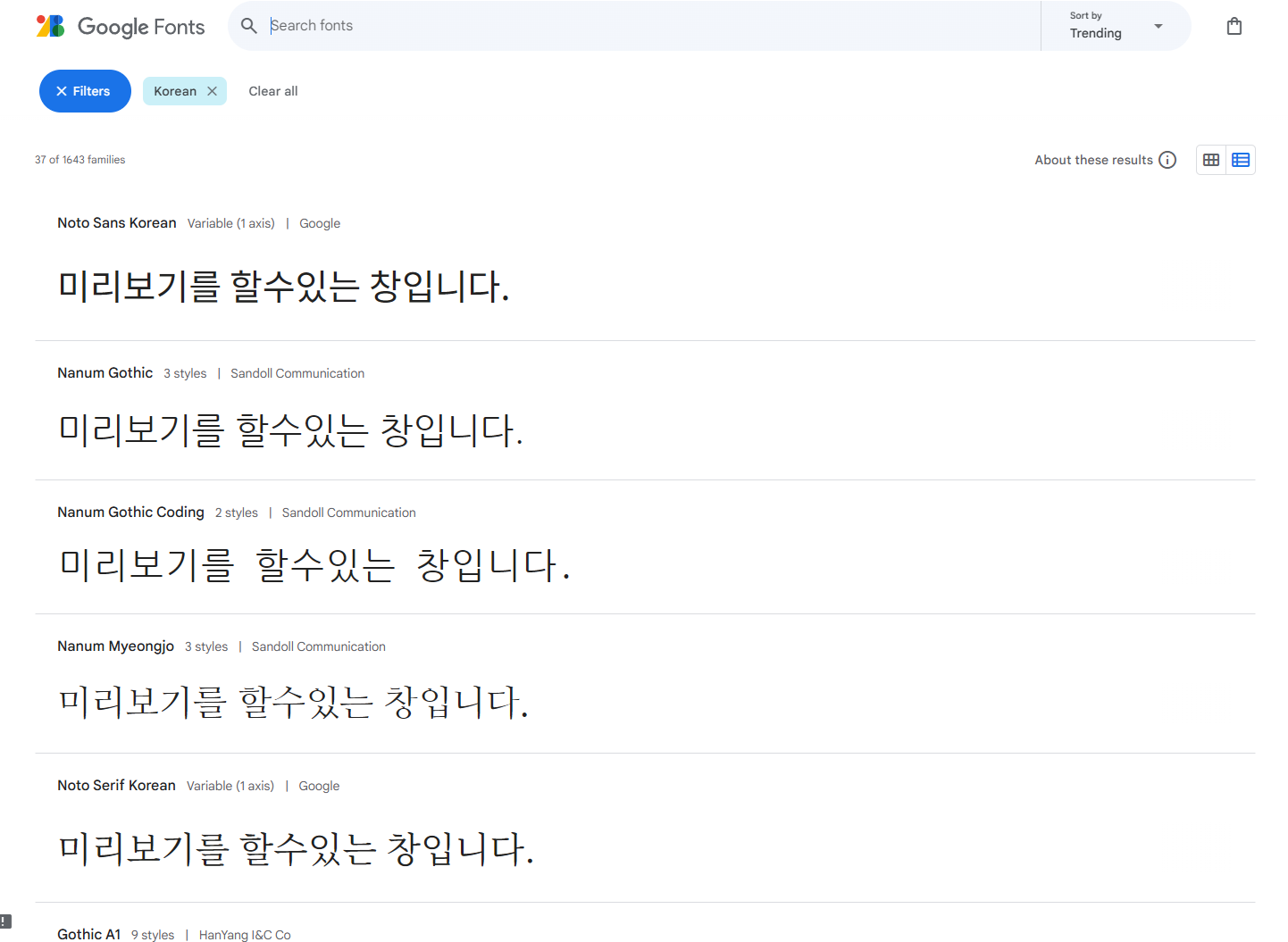
Task: Click the Google Fonts logo icon
Action: click(x=50, y=26)
